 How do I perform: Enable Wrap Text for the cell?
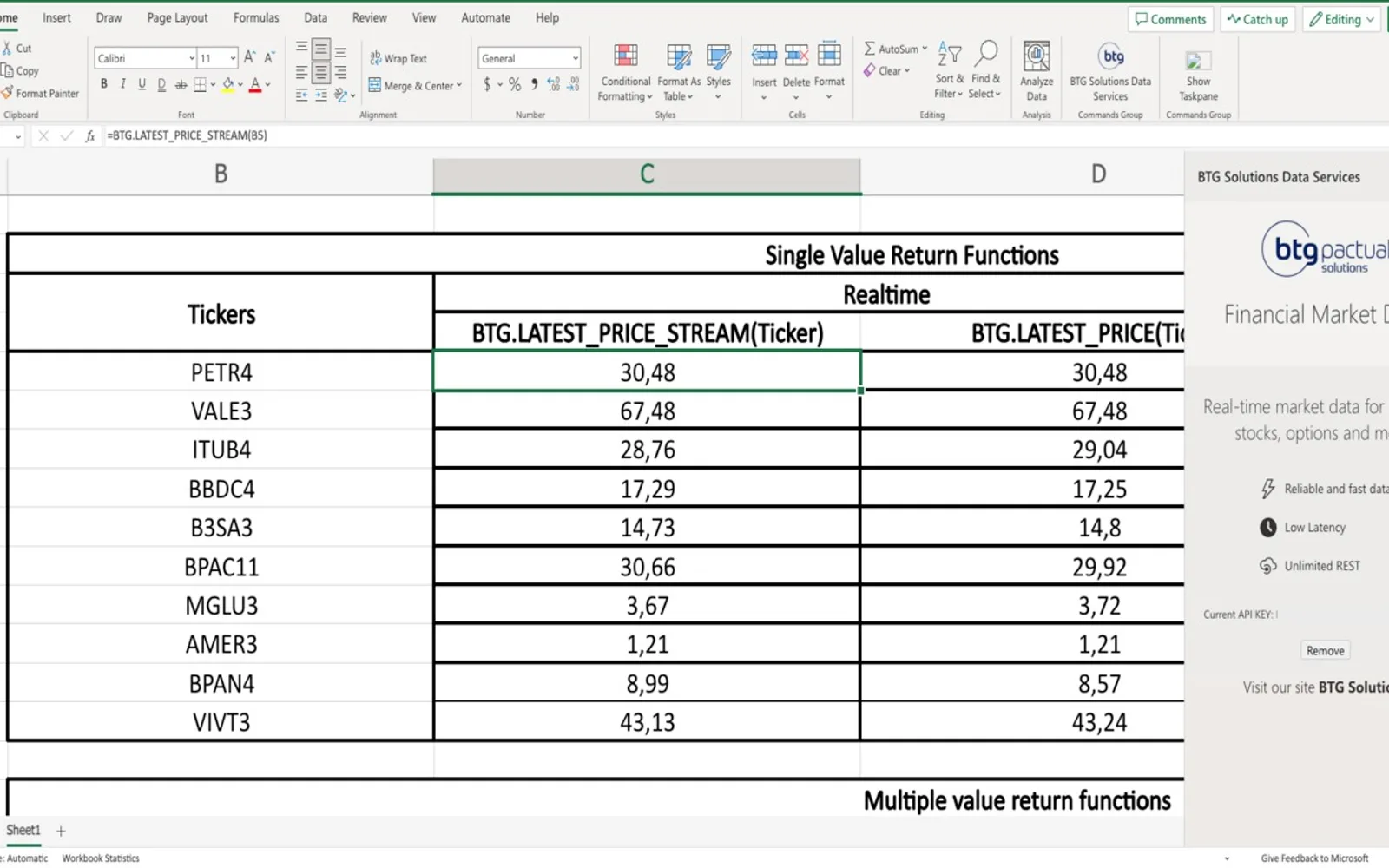(398, 58)
